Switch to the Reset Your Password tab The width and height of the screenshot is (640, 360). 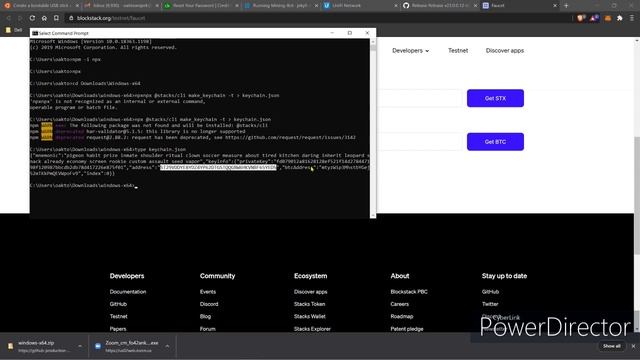click(x=202, y=6)
